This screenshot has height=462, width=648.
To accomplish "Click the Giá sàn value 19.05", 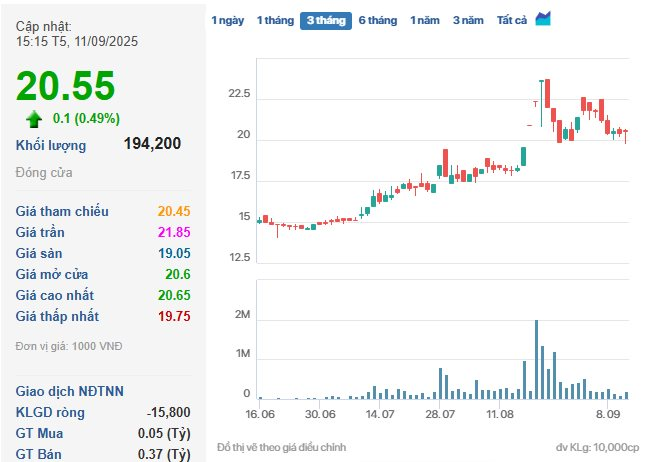I will tap(173, 253).
